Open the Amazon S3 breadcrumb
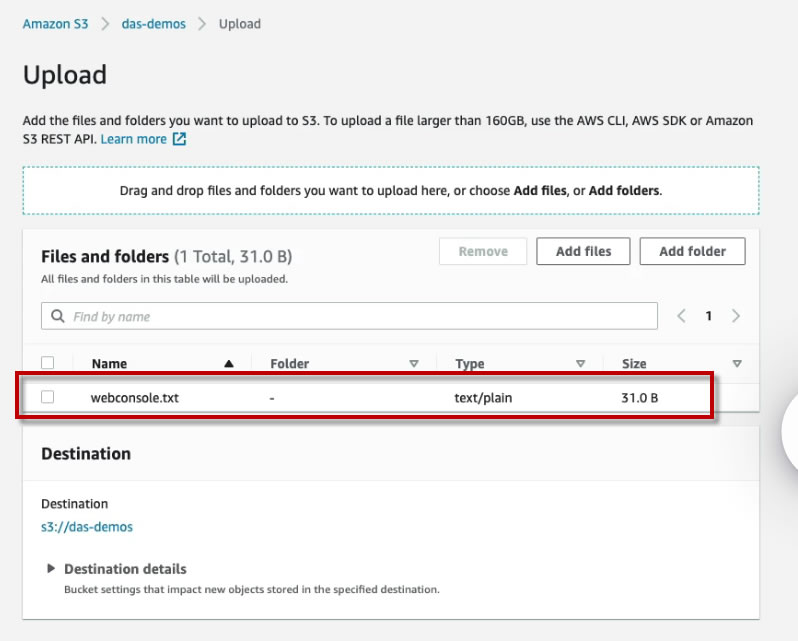This screenshot has width=798, height=641. [x=55, y=24]
